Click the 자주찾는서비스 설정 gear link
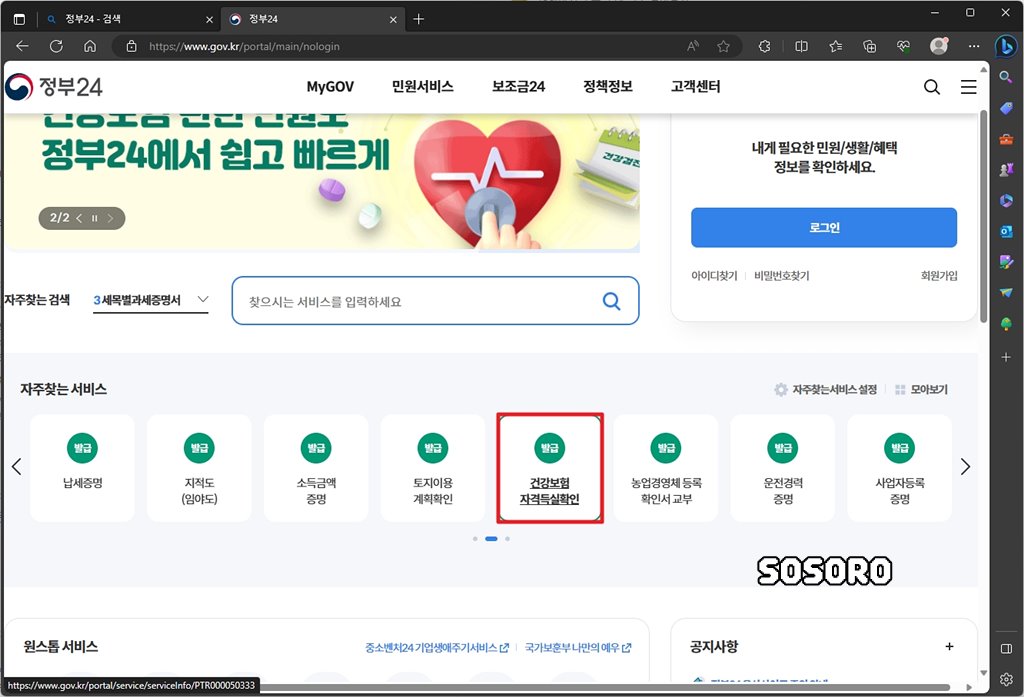 [825, 389]
